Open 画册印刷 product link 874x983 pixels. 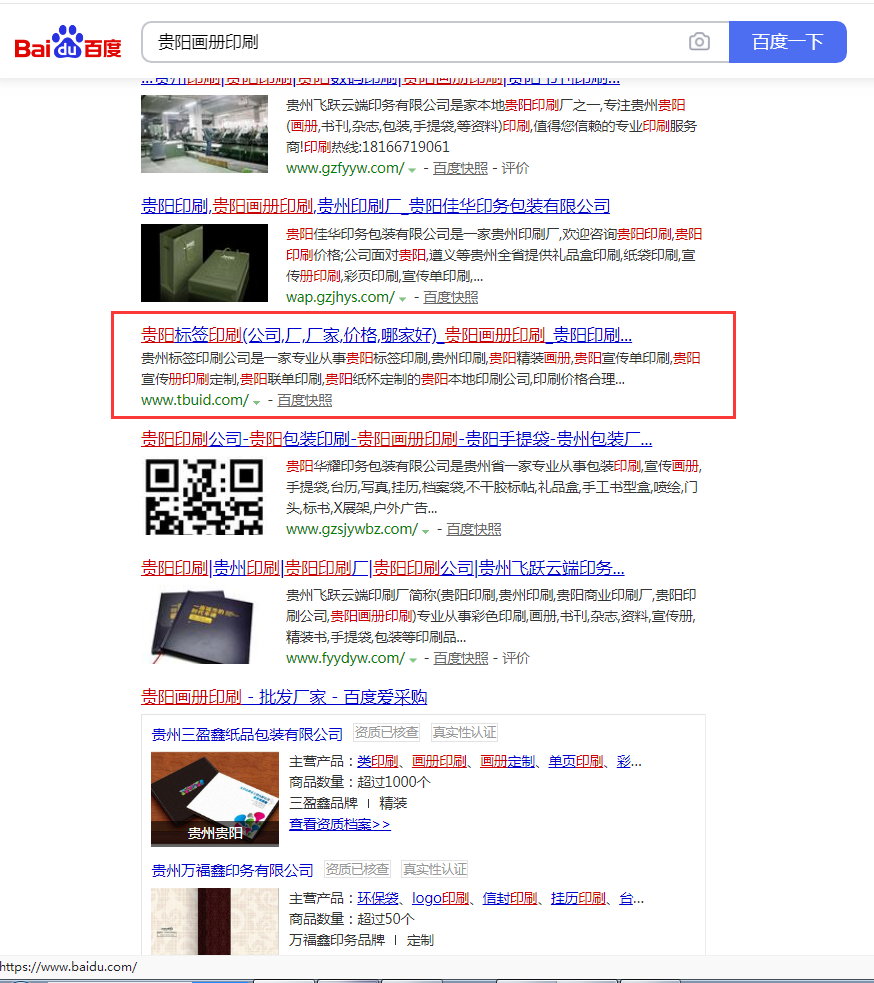[439, 761]
